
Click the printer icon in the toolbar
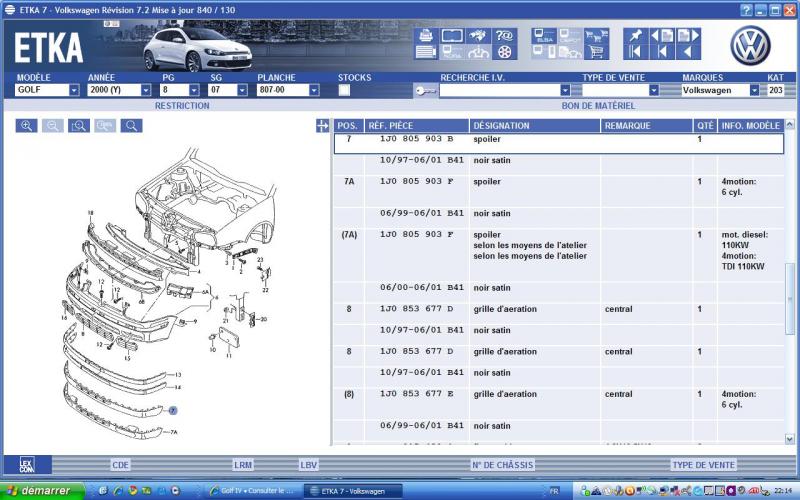click(426, 35)
